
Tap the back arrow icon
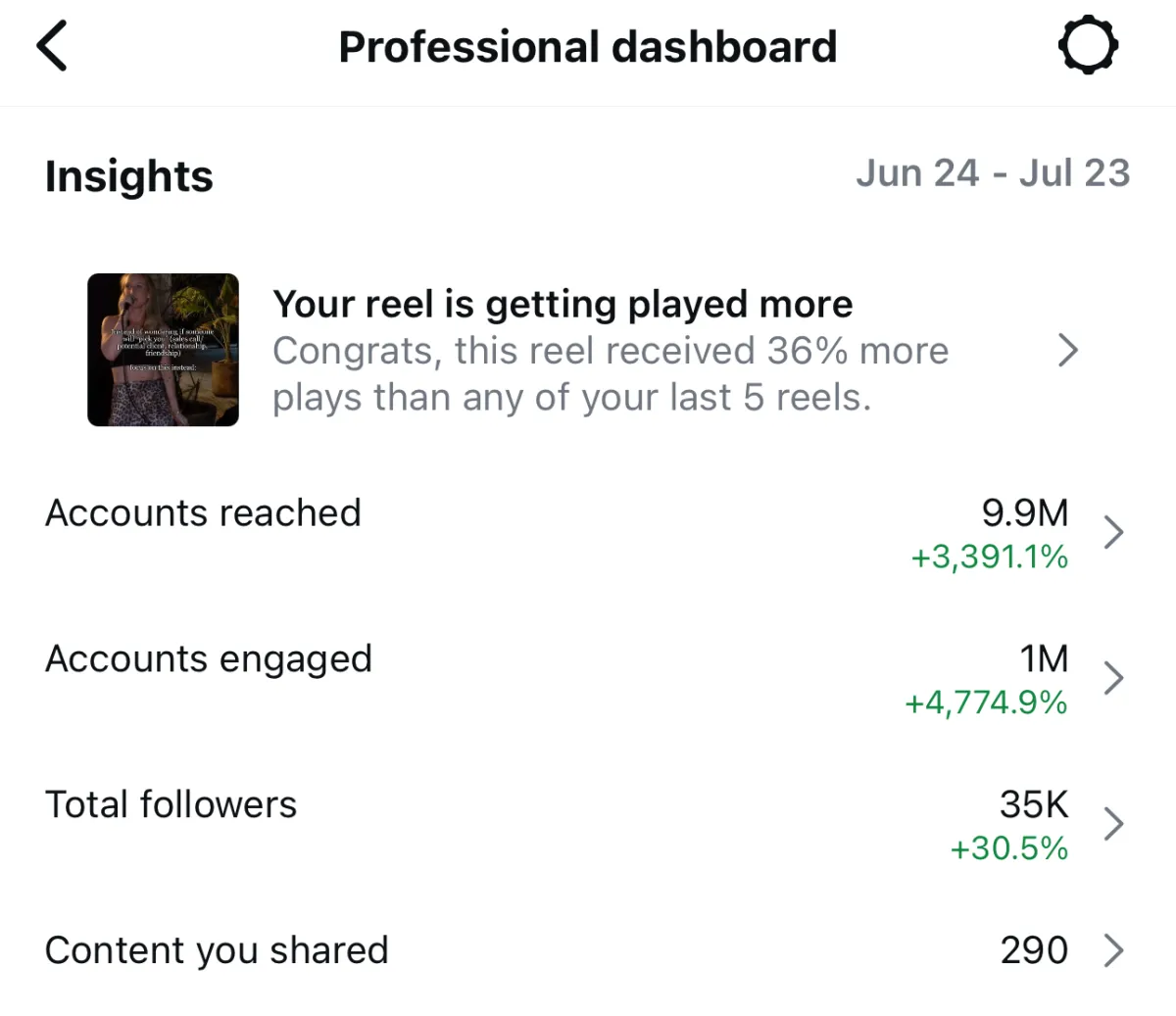click(x=52, y=47)
